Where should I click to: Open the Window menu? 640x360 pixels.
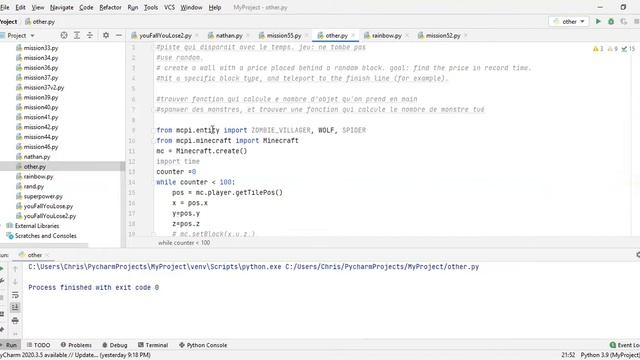[x=191, y=7]
